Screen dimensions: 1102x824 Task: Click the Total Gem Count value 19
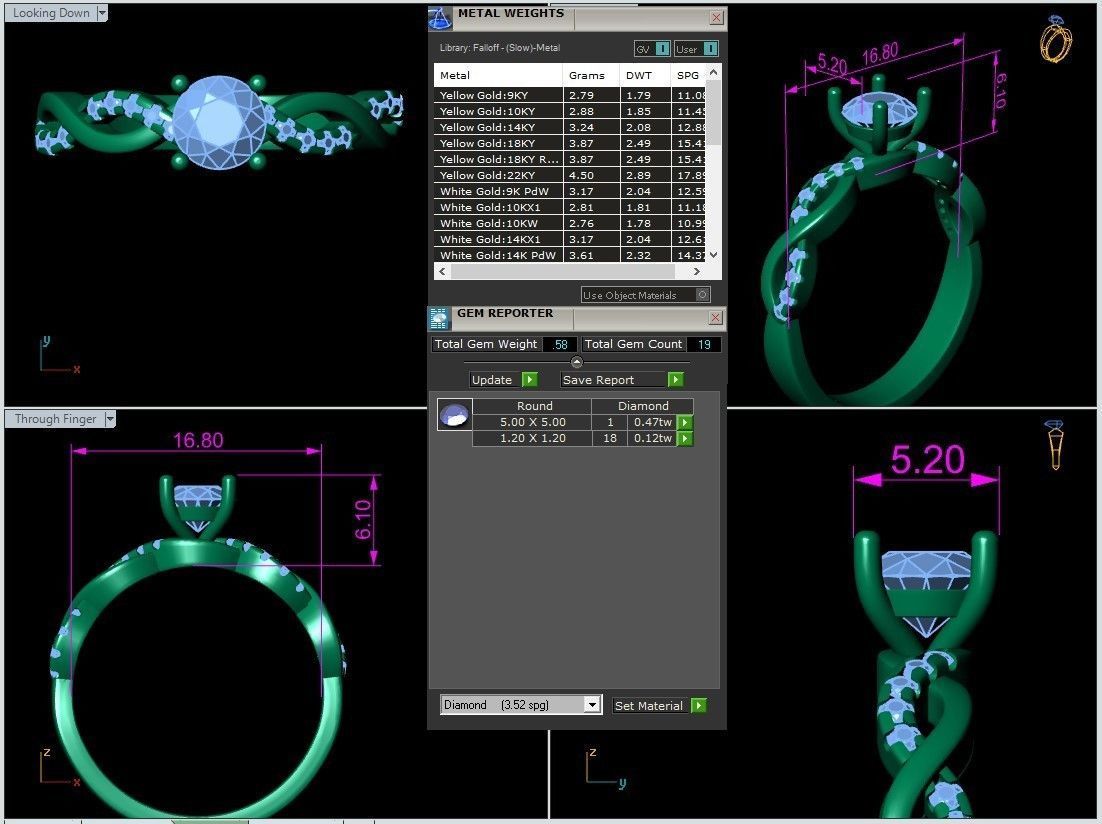[704, 345]
